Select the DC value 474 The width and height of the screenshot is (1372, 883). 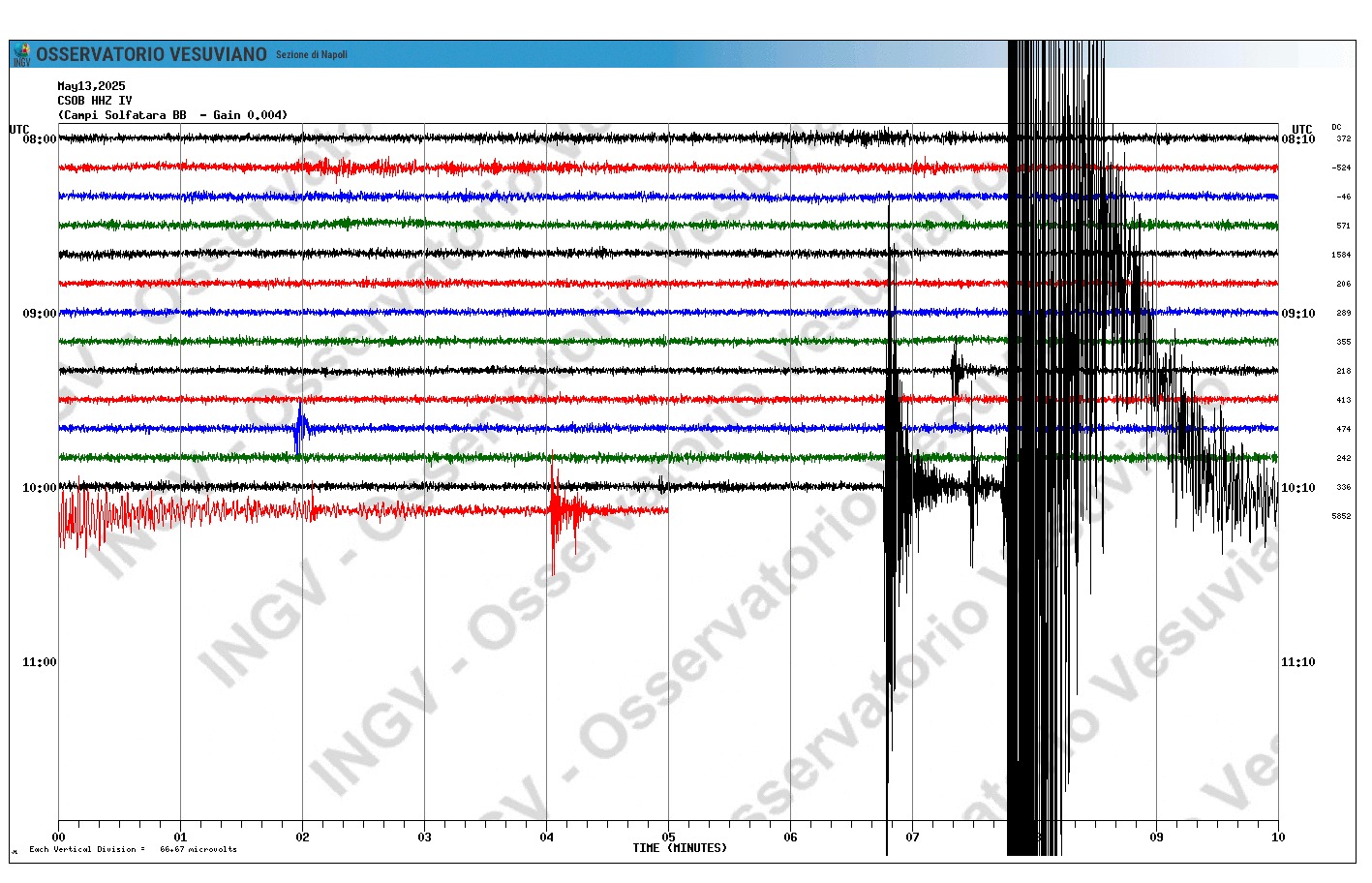pyautogui.click(x=1344, y=429)
